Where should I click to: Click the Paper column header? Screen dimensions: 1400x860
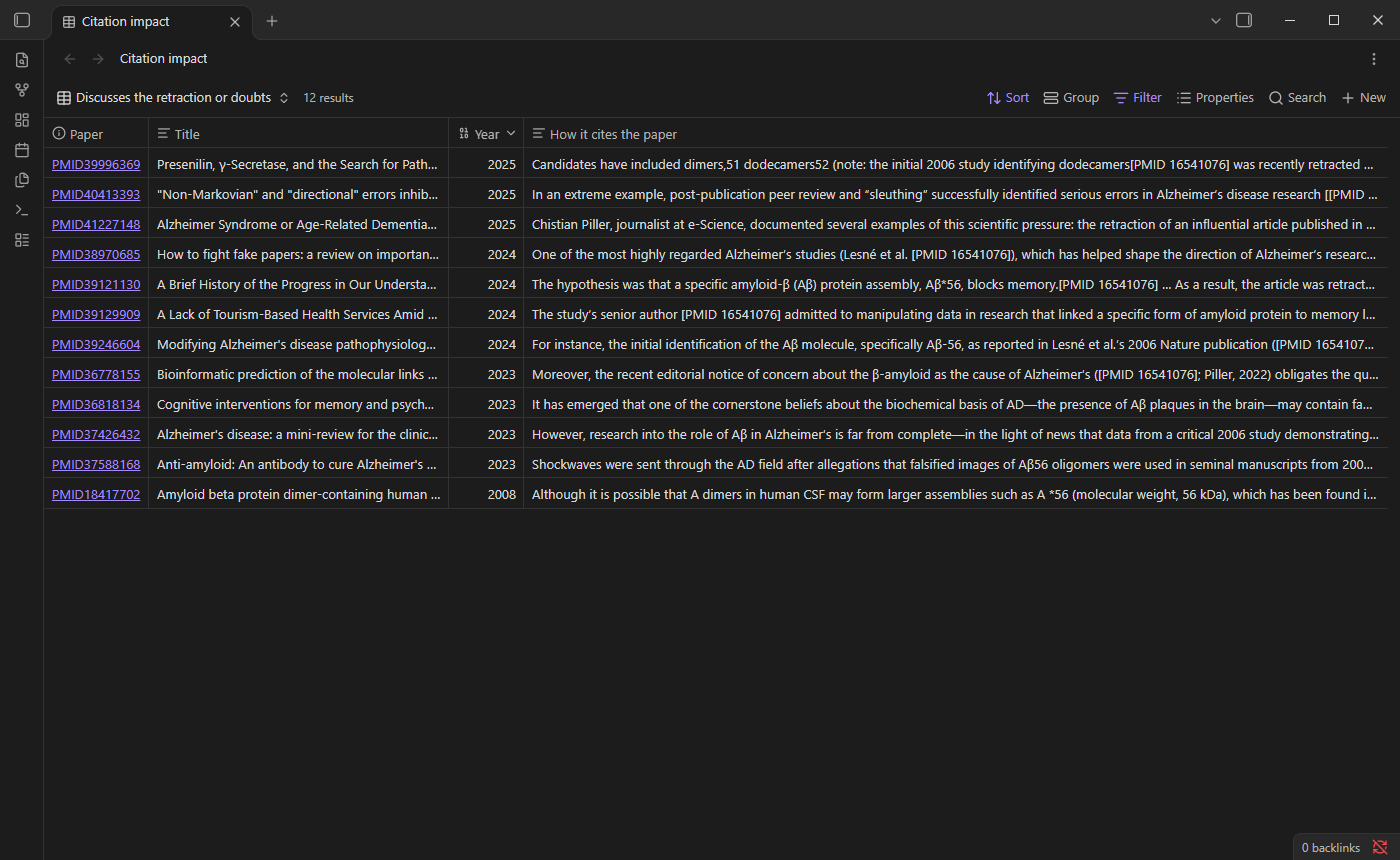point(96,134)
